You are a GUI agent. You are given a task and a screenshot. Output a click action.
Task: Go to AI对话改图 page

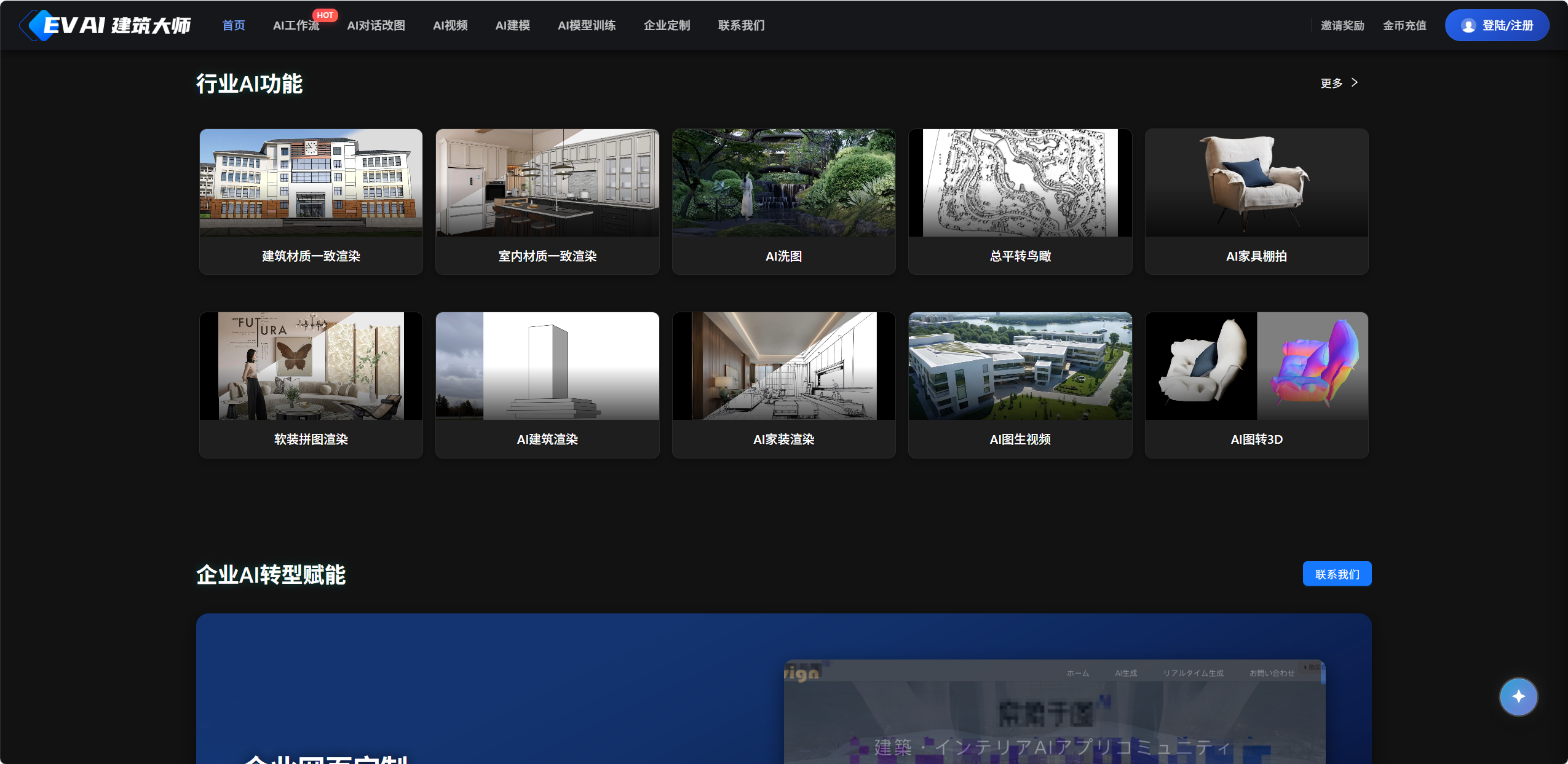(x=376, y=25)
